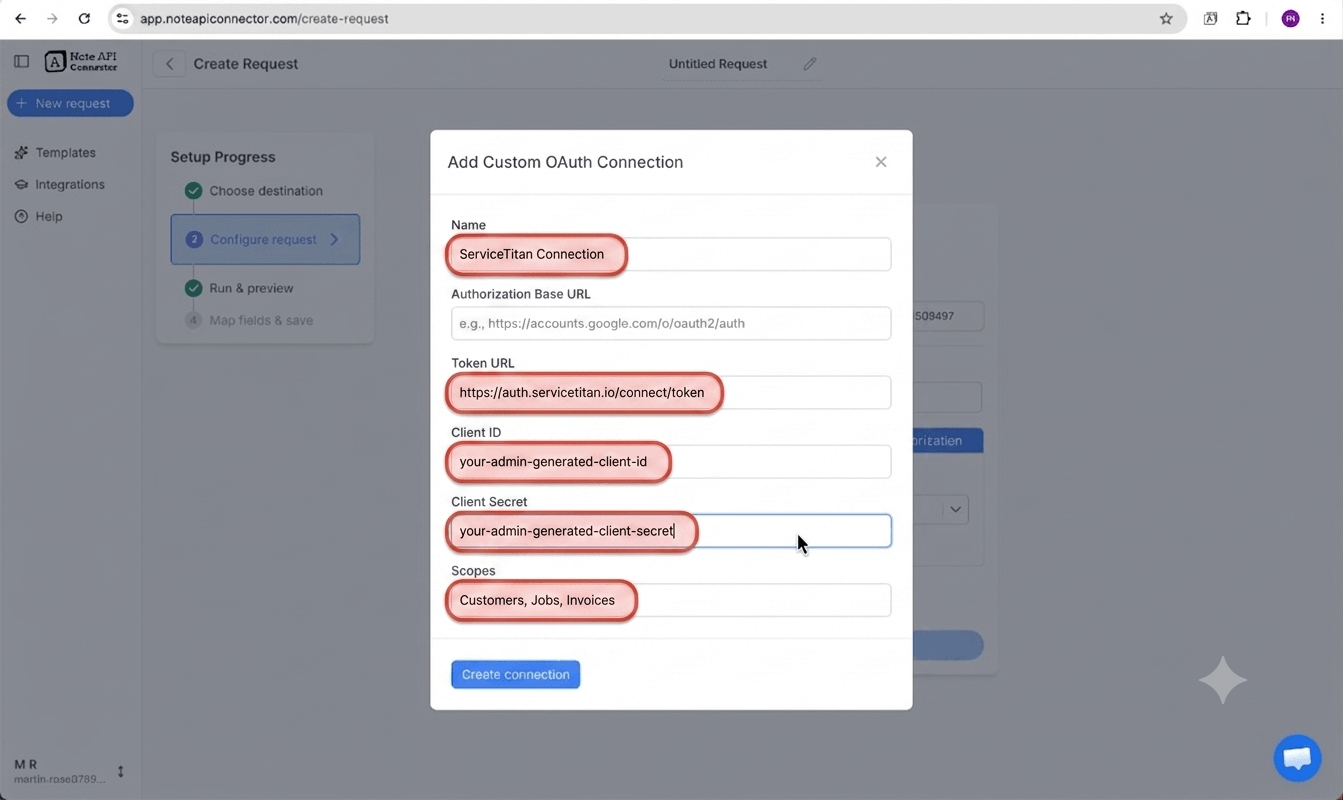Click the Untitled Request title
This screenshot has width=1343, height=800.
pos(718,64)
